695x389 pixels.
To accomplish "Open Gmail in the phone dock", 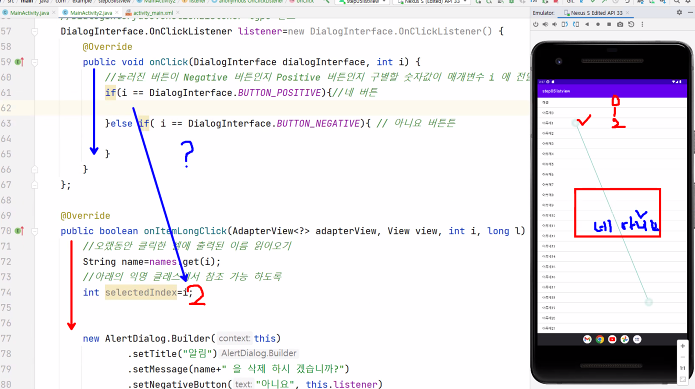I will (x=587, y=339).
